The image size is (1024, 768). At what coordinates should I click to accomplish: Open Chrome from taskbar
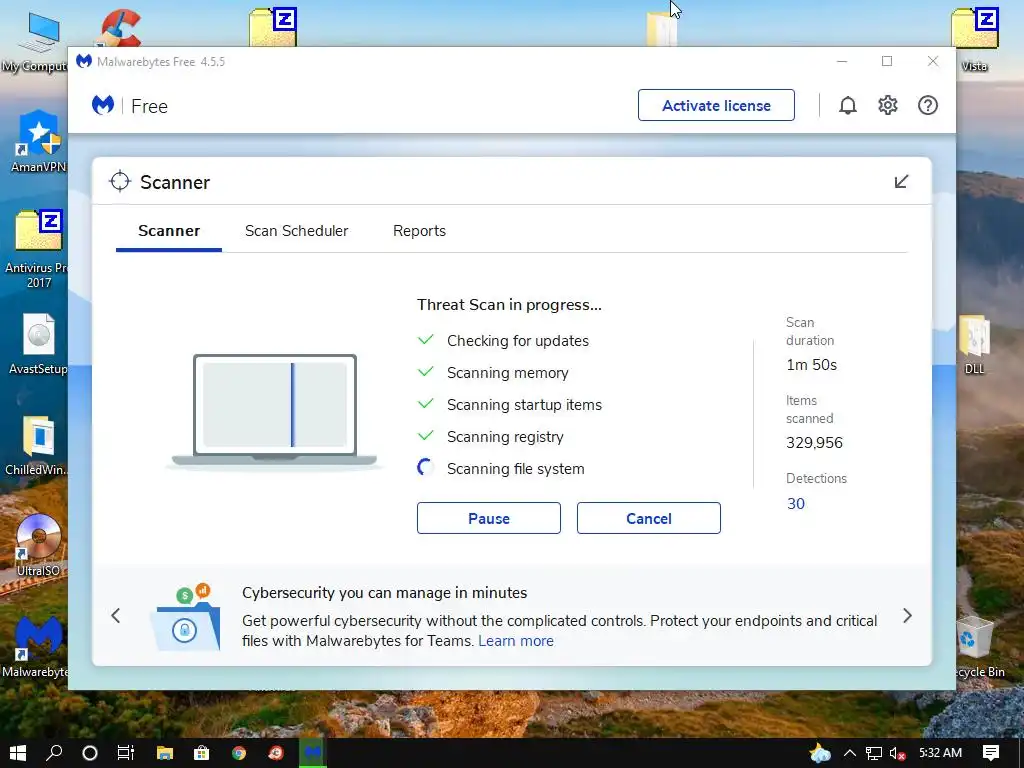pos(239,753)
